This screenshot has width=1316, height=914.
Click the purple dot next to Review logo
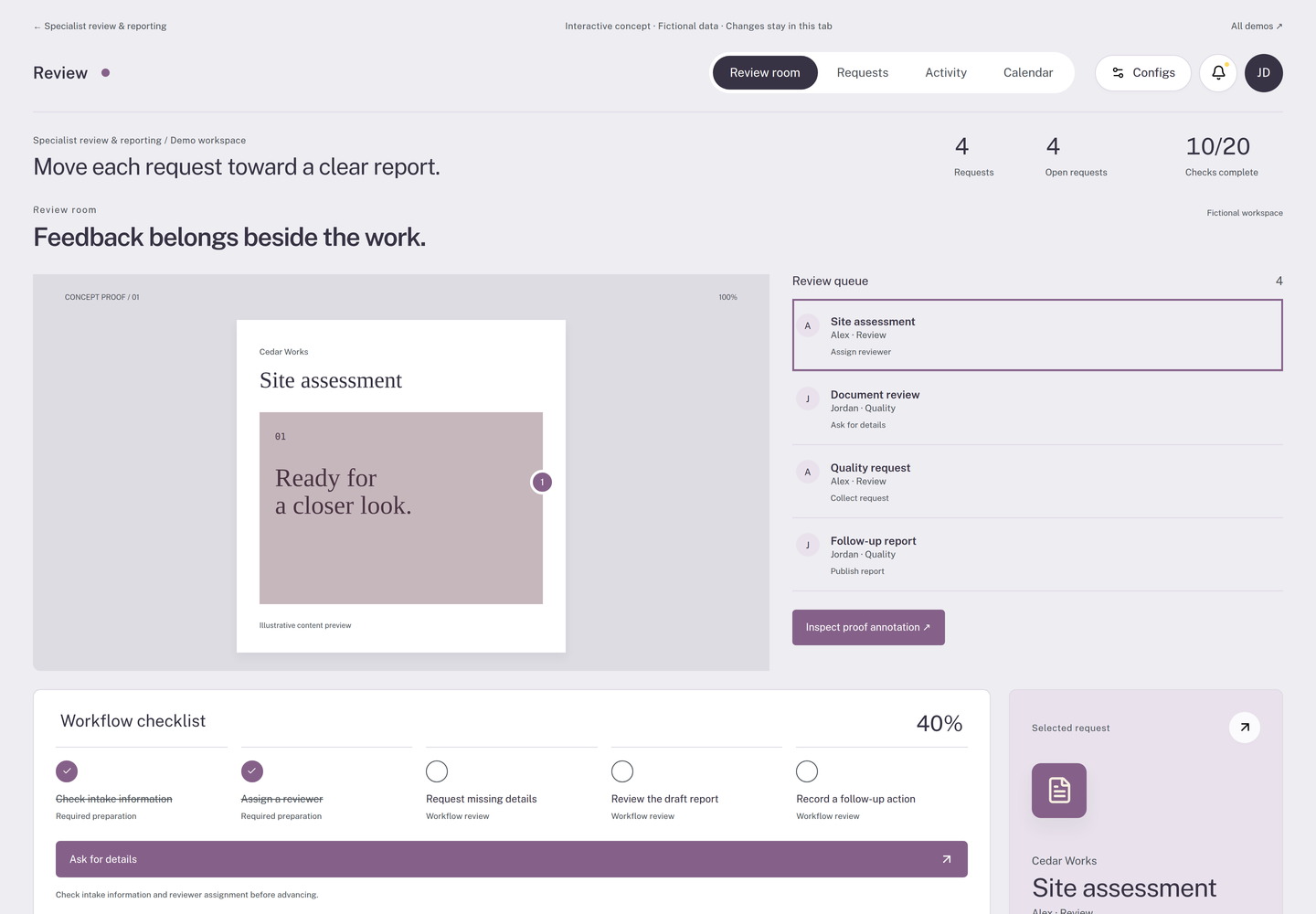click(x=106, y=73)
